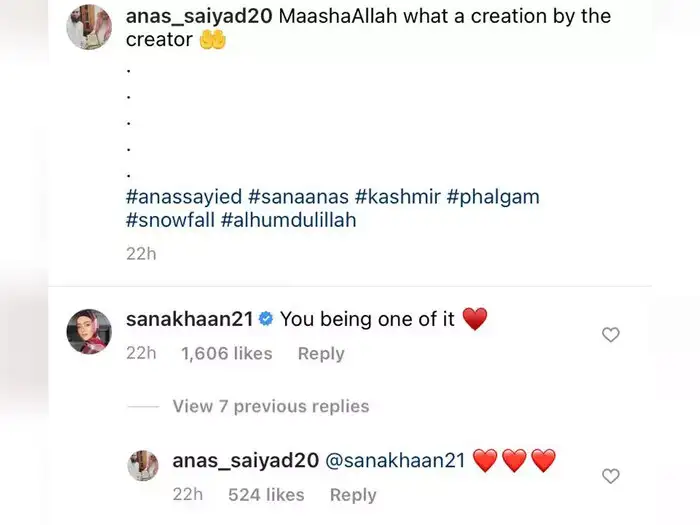700x525 pixels.
Task: Like anas_saiyad20's reply with the heart icon
Action: [610, 476]
